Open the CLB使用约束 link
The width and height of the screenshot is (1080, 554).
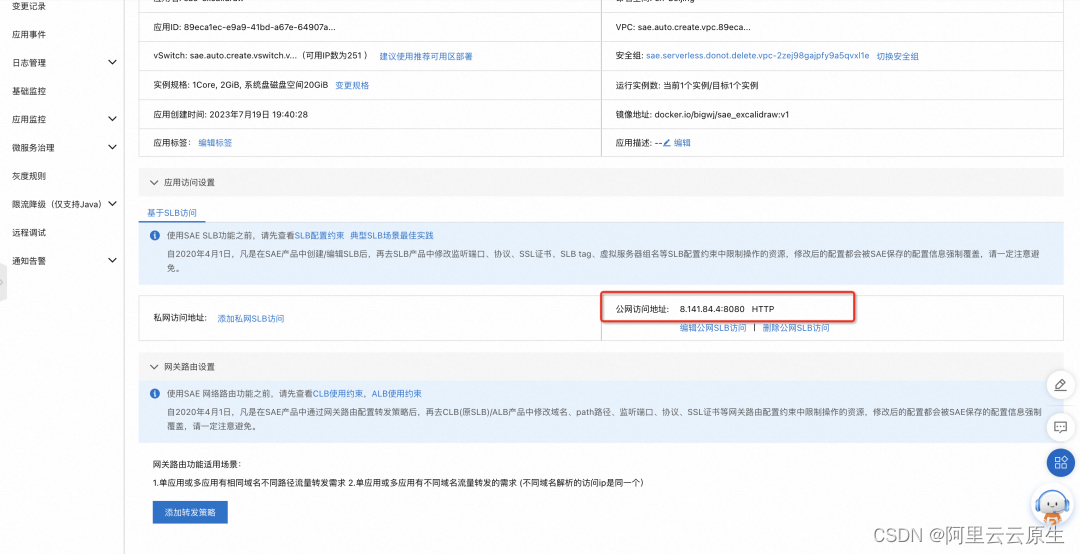338,394
